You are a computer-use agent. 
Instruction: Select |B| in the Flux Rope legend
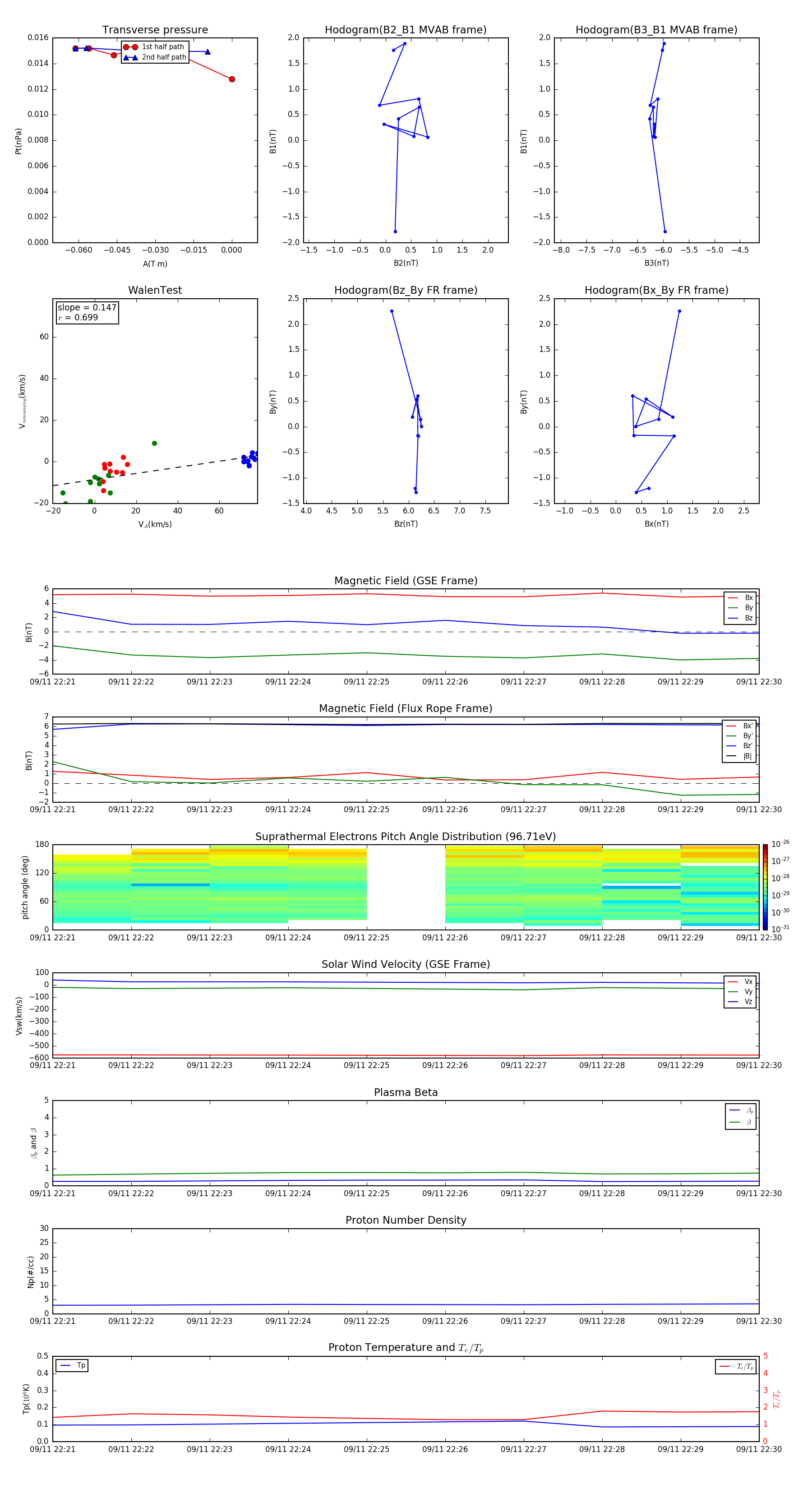pos(739,756)
